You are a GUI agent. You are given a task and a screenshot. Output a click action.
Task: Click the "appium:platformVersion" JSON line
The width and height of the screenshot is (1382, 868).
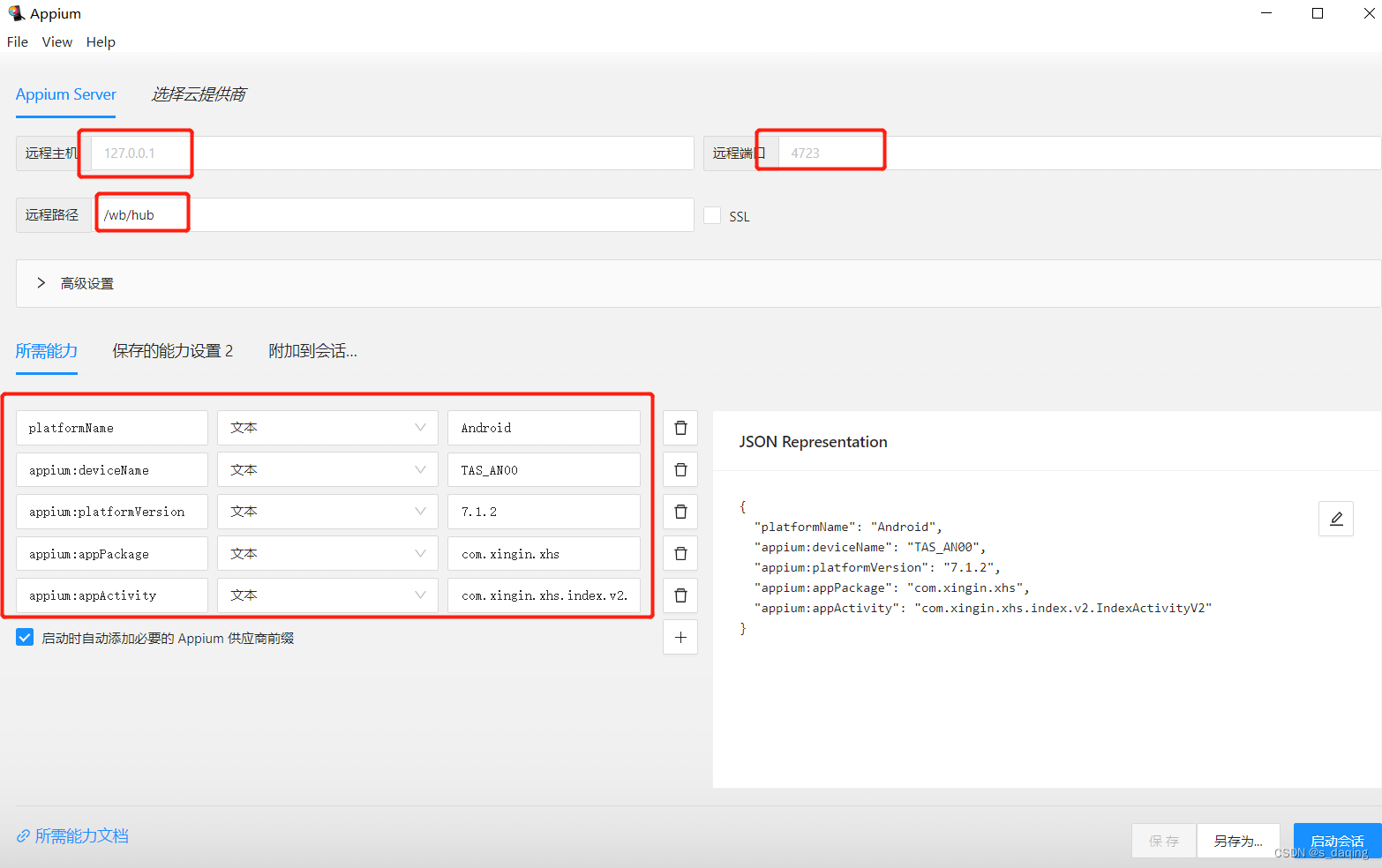(x=877, y=567)
